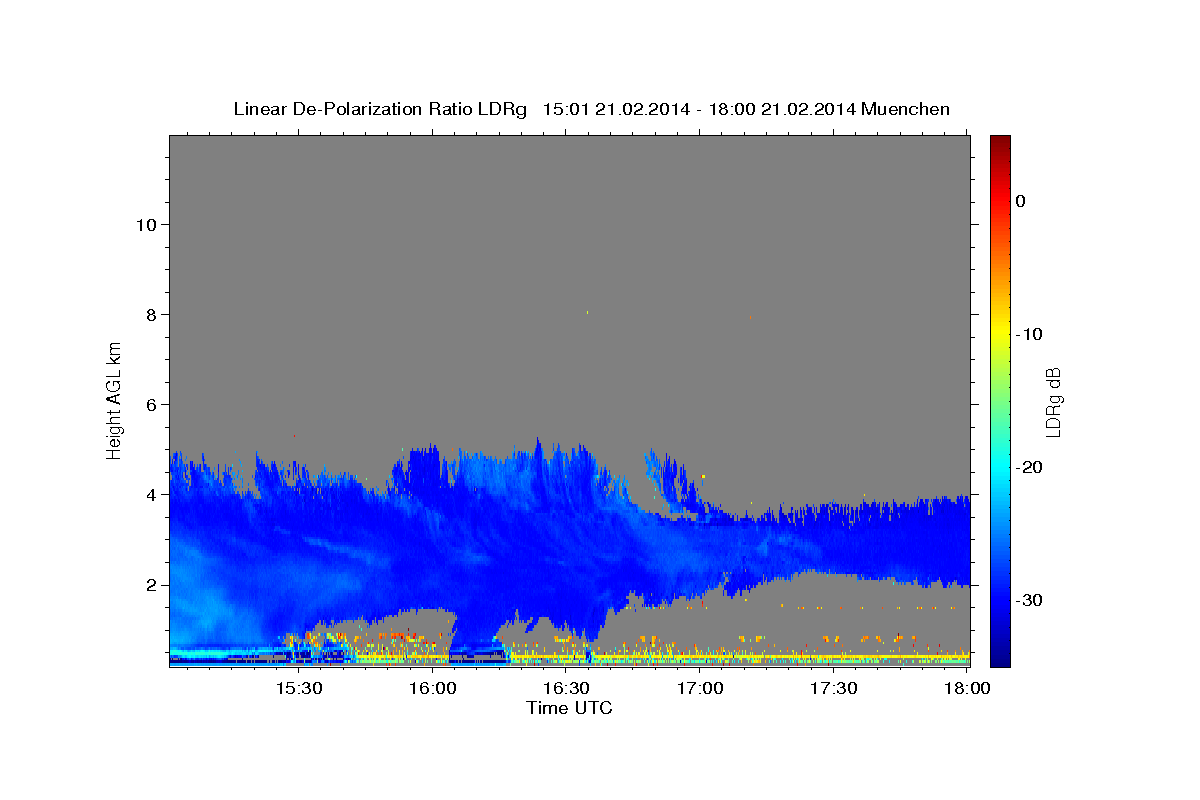Click the colorbar value -10
Viewport: 1200px width, 800px height.
[x=1029, y=334]
